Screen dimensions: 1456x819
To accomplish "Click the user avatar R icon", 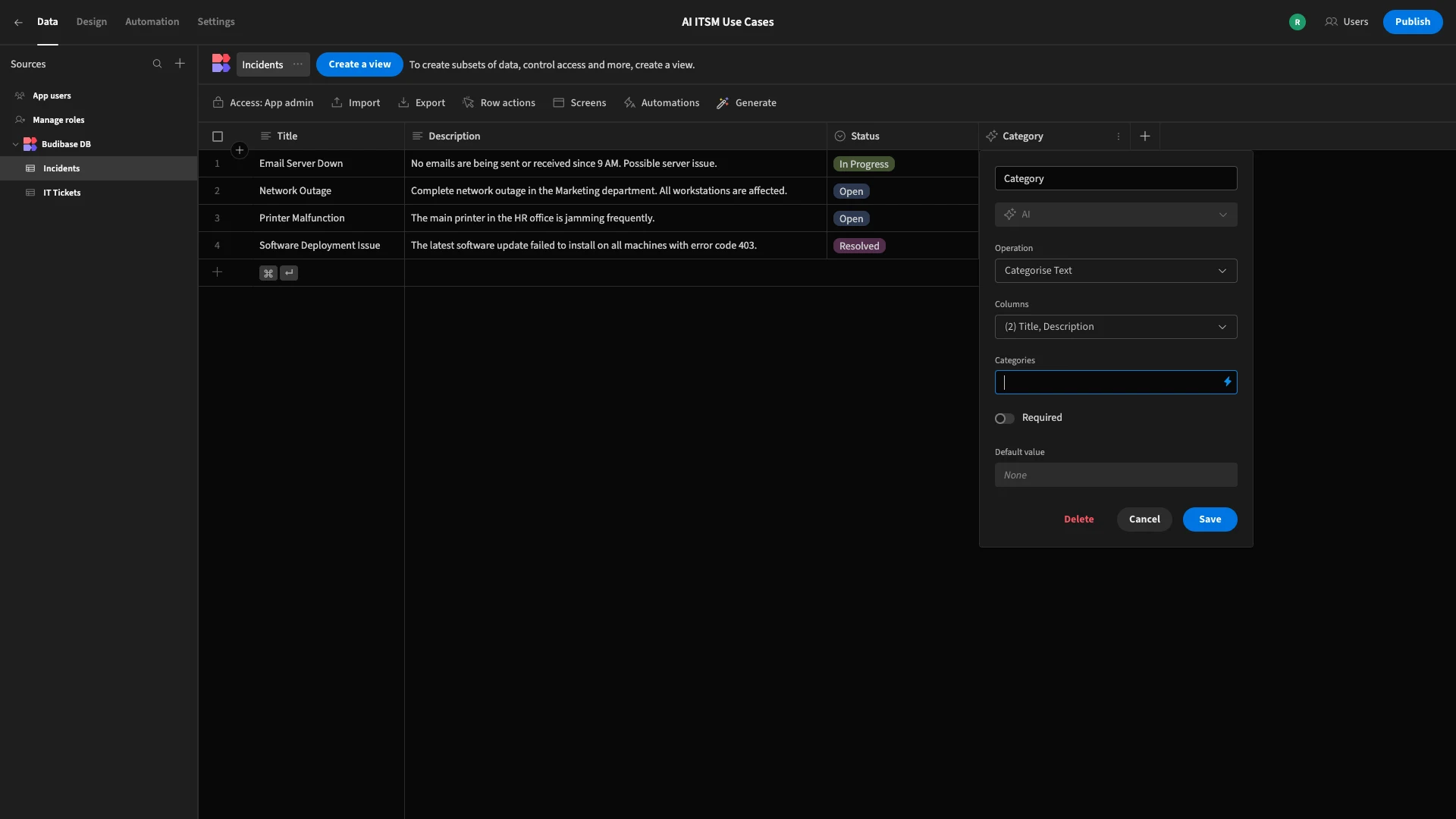I will (x=1297, y=22).
